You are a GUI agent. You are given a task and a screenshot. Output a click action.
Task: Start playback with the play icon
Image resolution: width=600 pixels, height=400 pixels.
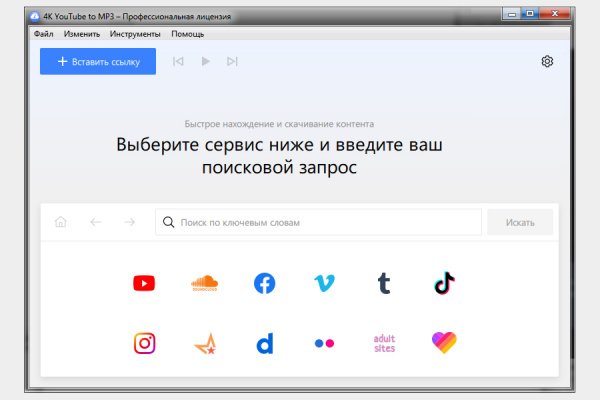pyautogui.click(x=205, y=61)
